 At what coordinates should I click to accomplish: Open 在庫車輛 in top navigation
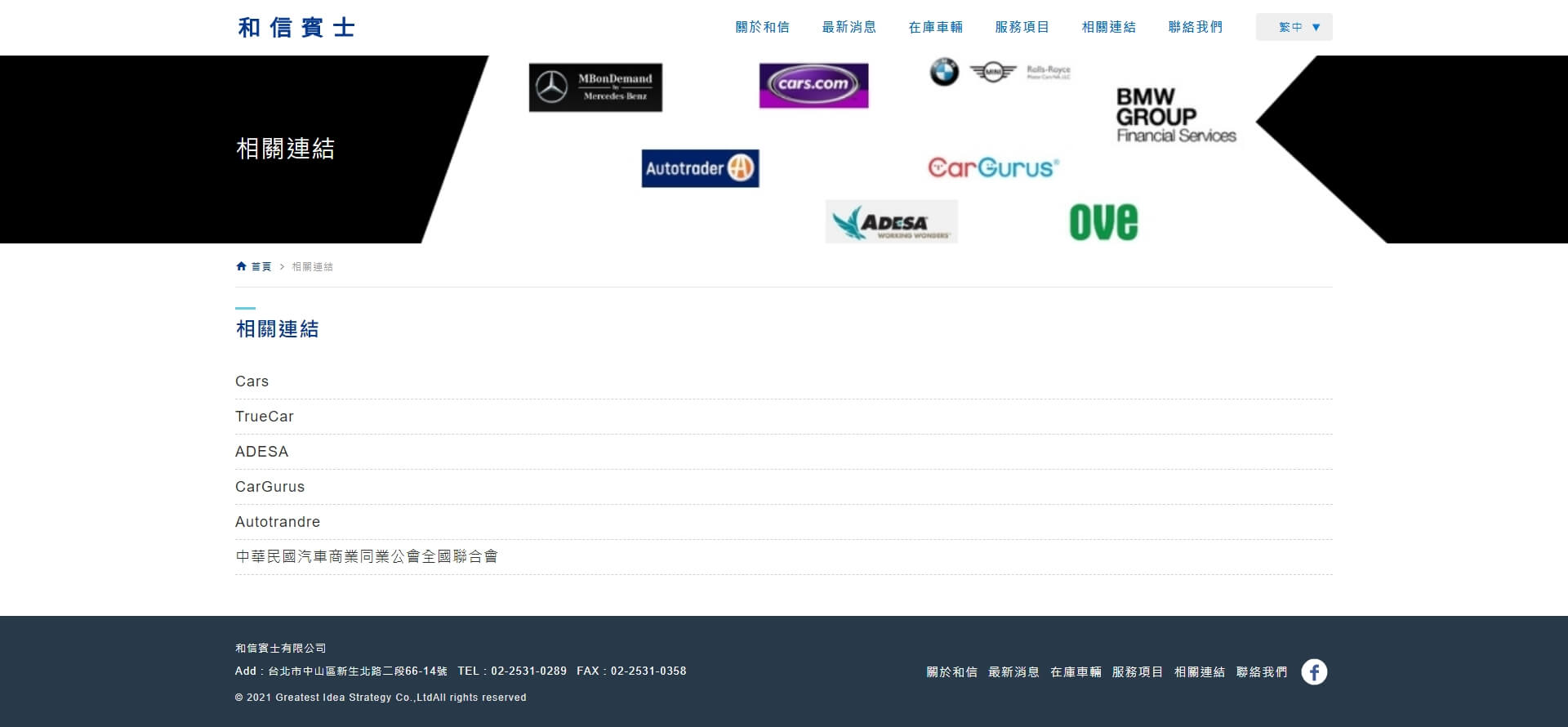pos(935,27)
